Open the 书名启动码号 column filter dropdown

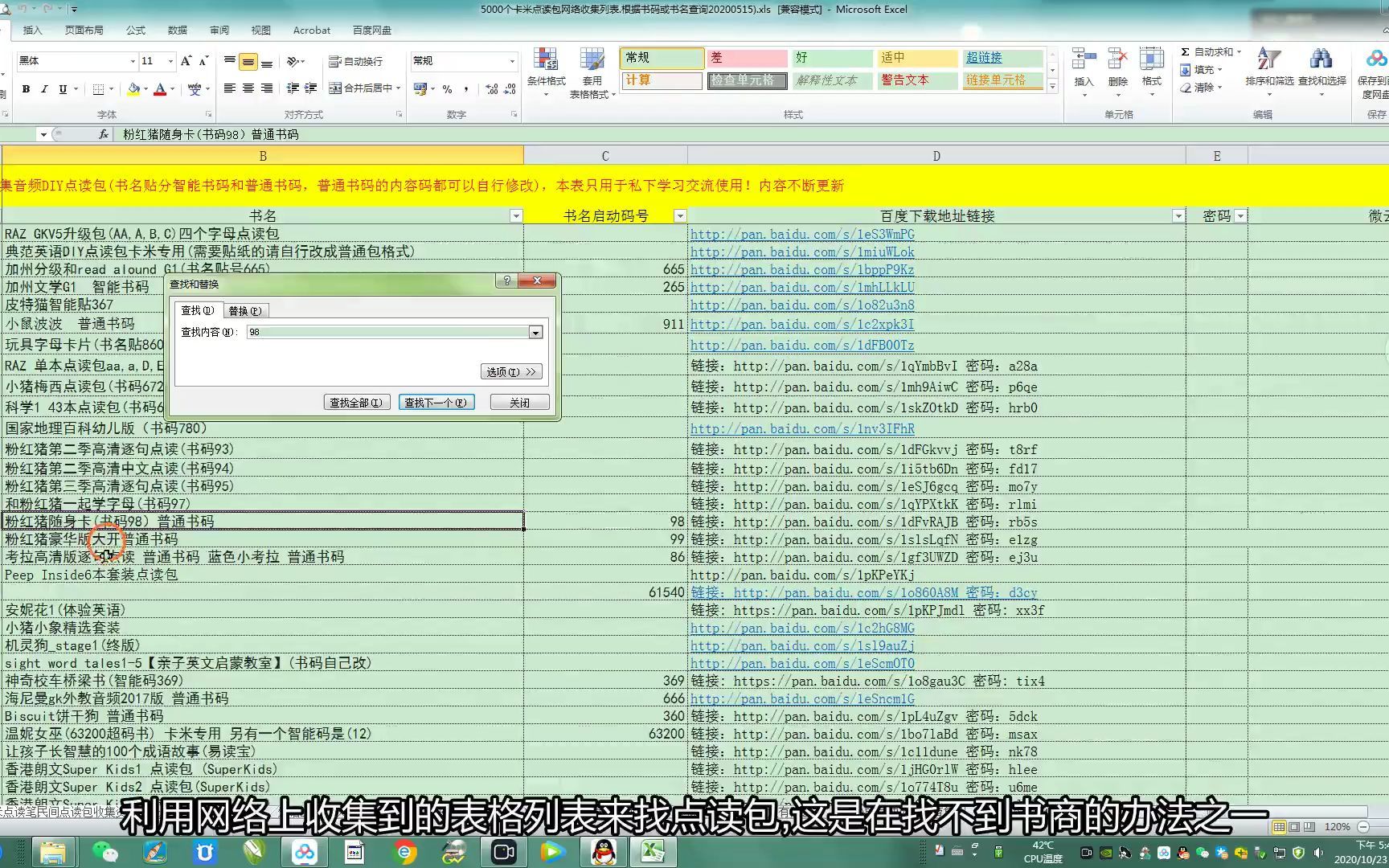click(680, 216)
